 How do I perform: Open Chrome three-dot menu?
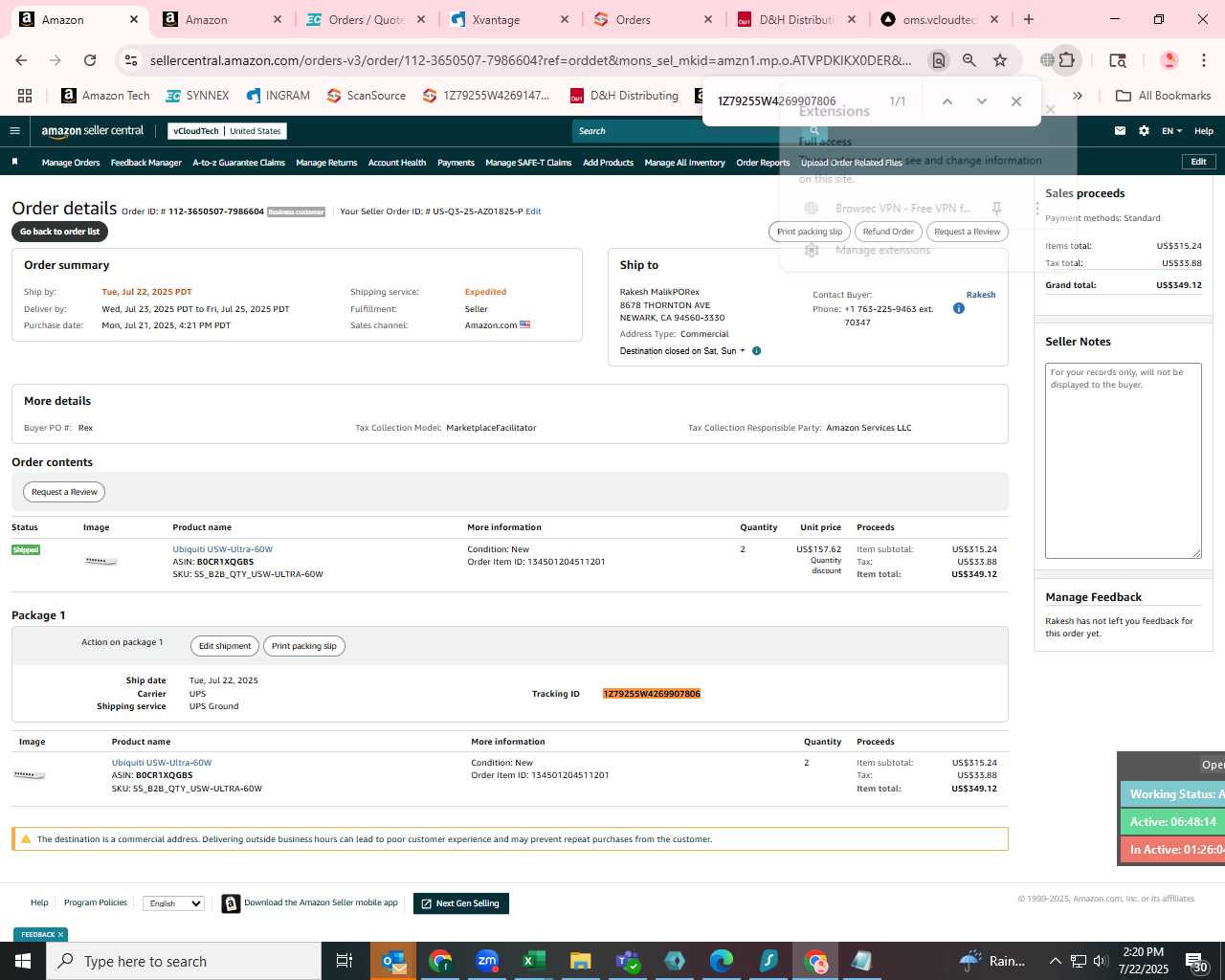click(x=1203, y=60)
